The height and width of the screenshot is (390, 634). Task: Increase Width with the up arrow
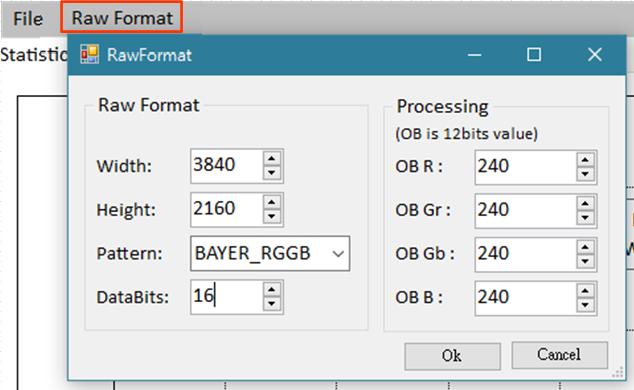point(272,158)
